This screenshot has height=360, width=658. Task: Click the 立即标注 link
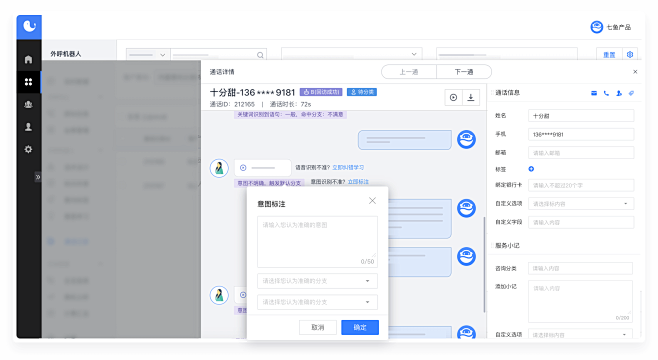click(x=358, y=182)
